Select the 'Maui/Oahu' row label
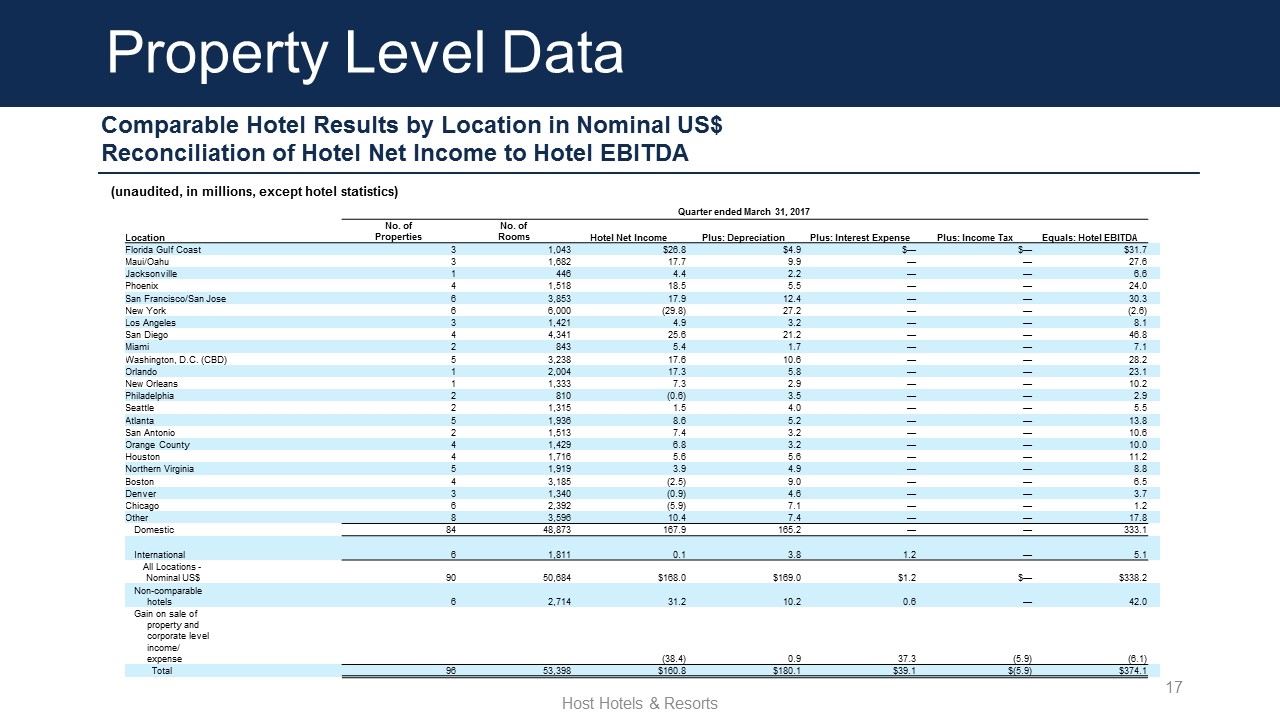The height and width of the screenshot is (720, 1280). [x=148, y=262]
